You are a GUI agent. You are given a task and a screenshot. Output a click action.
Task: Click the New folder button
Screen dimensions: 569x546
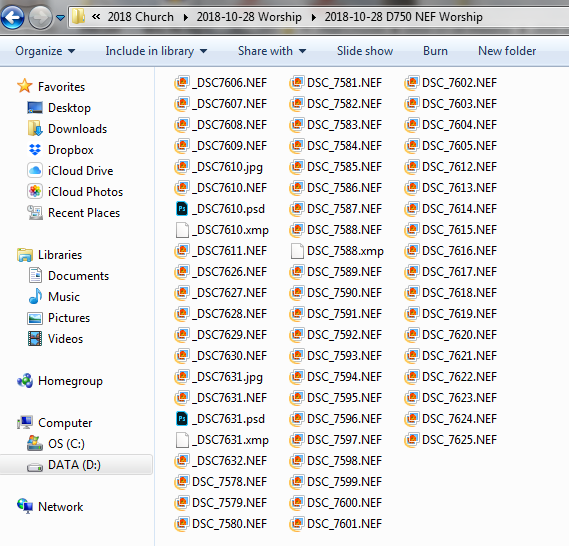click(x=507, y=51)
